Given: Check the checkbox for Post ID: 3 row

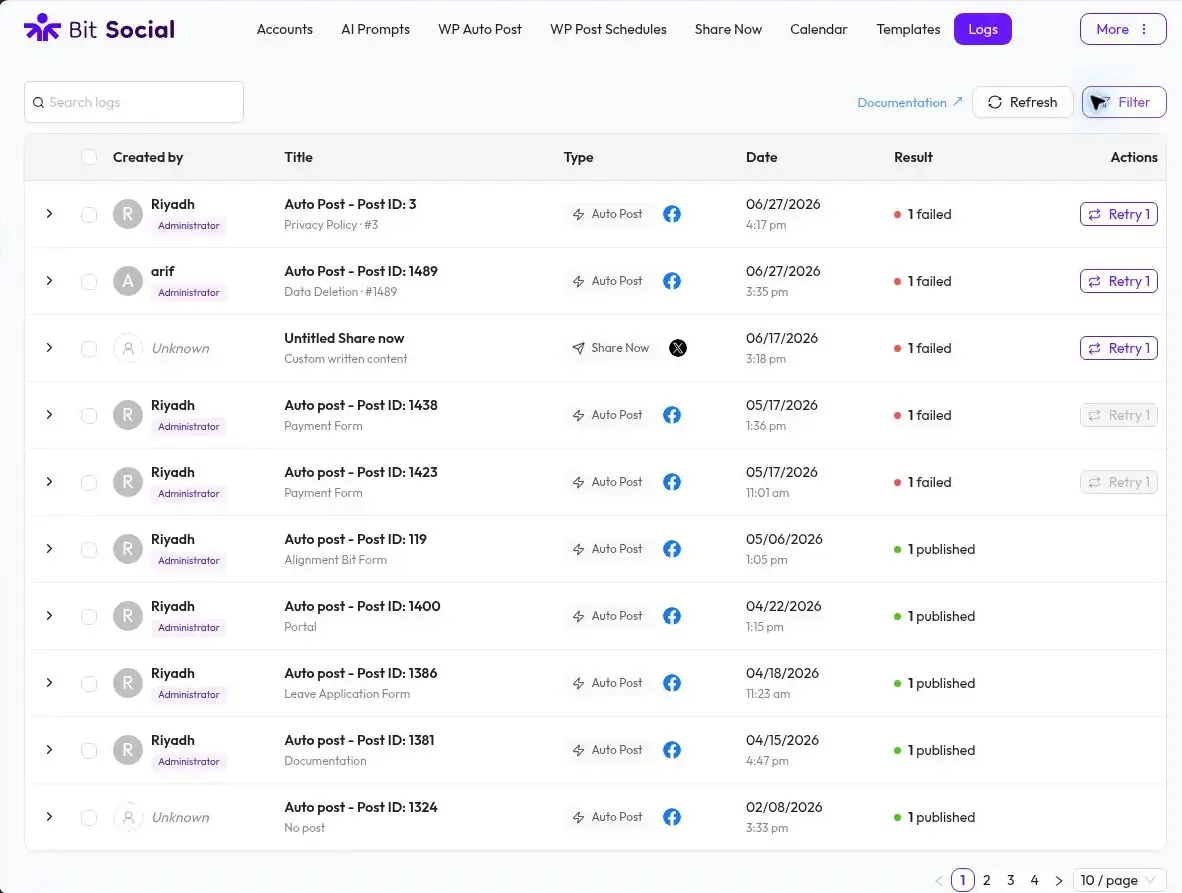Looking at the screenshot, I should (89, 215).
